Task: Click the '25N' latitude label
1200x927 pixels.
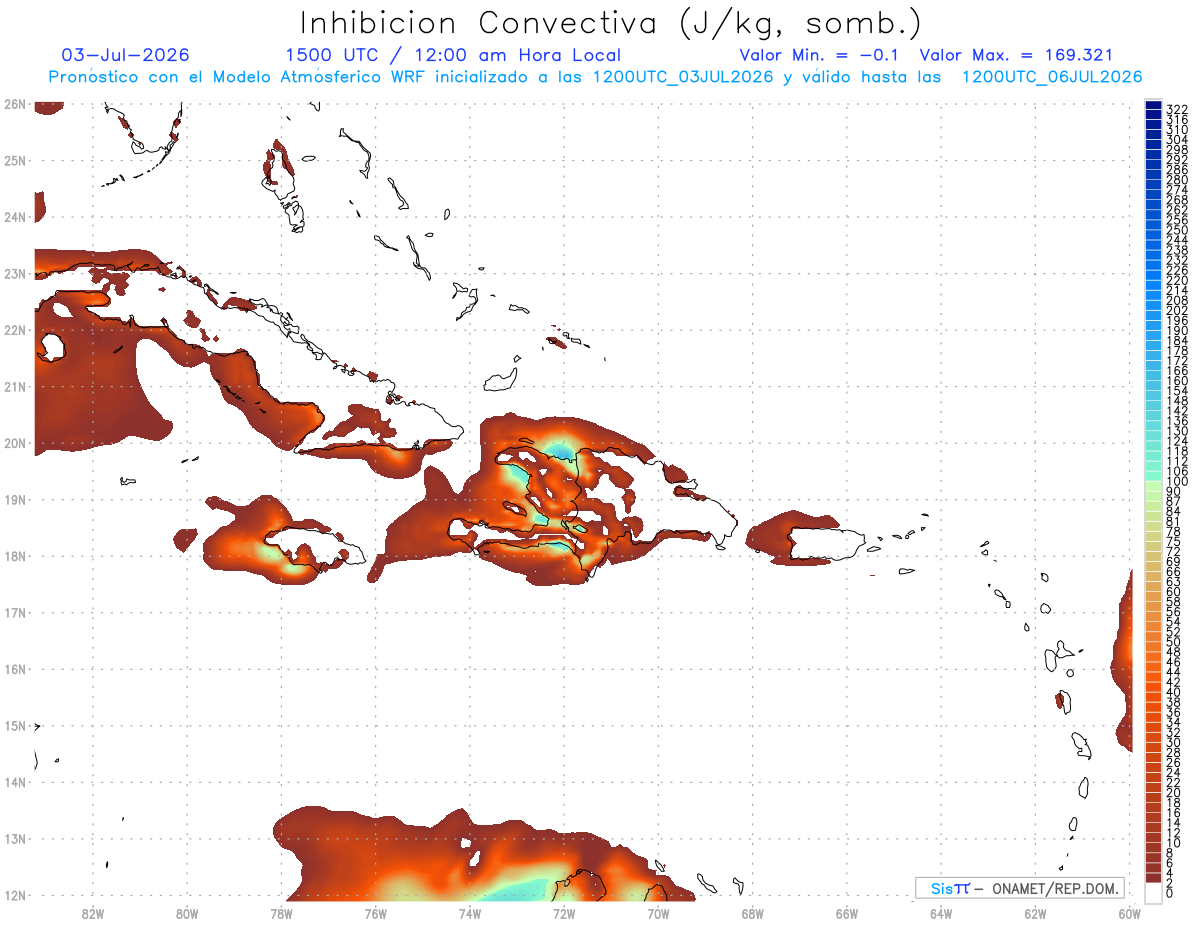Action: [x=14, y=160]
